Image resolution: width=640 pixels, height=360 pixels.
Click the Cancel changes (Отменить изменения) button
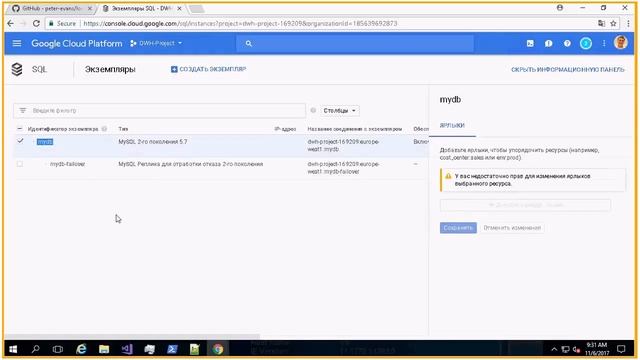coord(512,228)
